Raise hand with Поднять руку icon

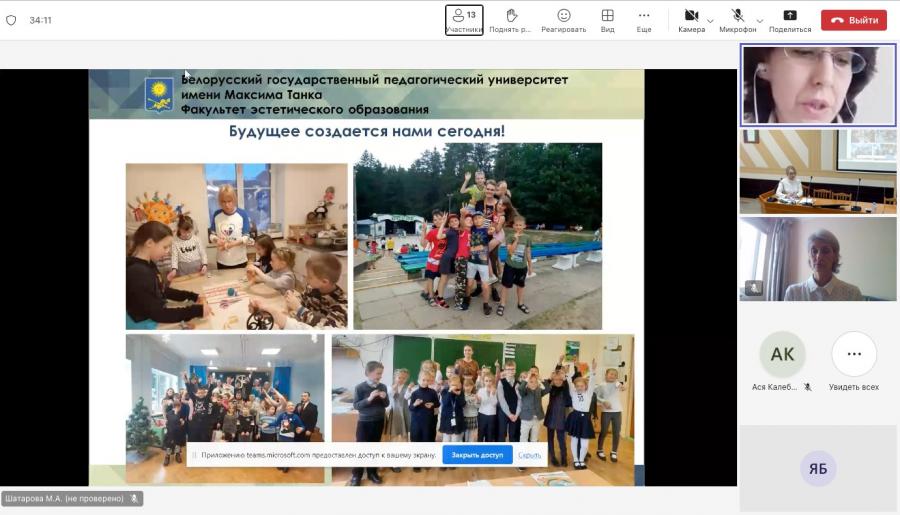pyautogui.click(x=510, y=20)
